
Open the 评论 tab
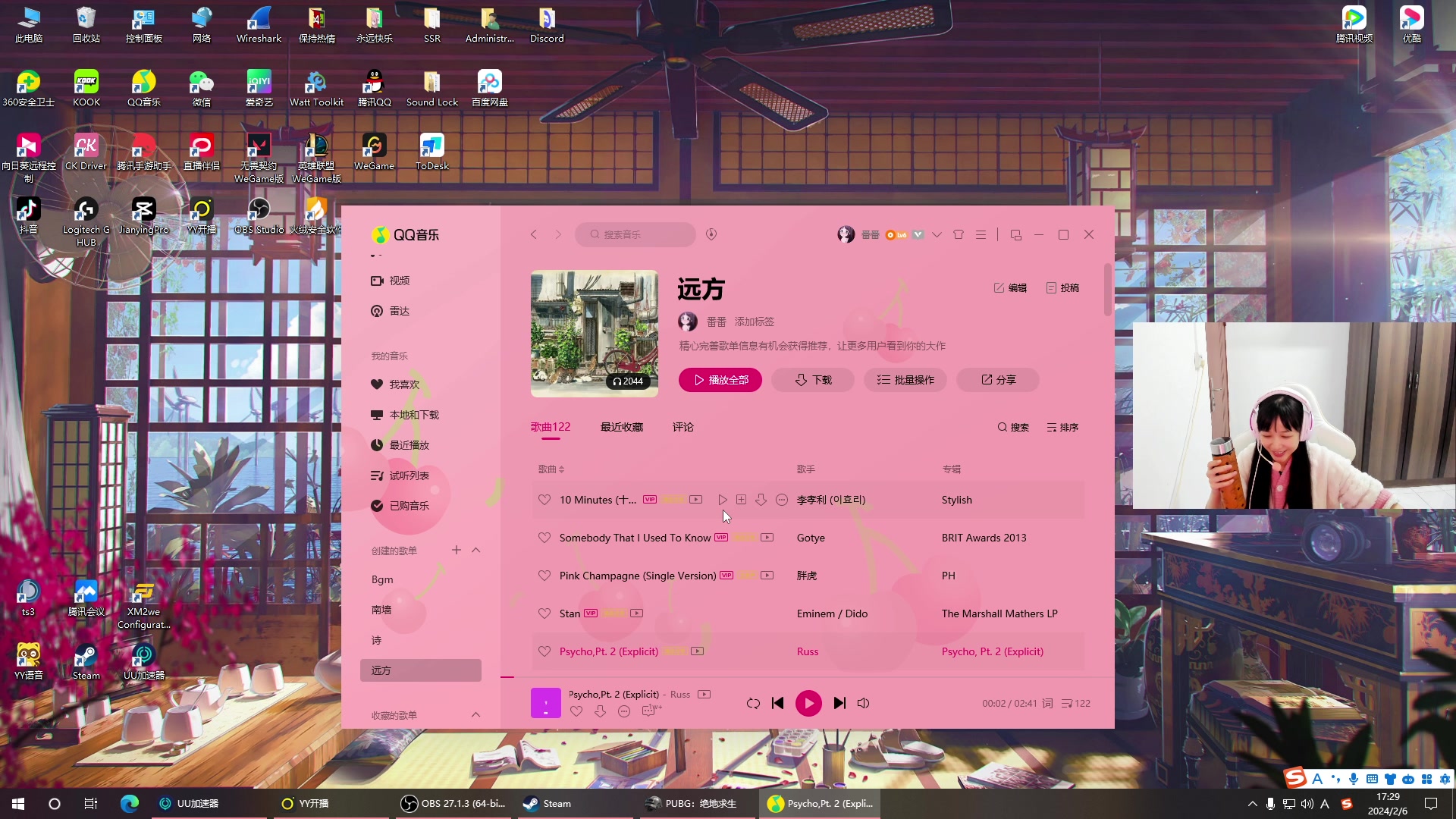pos(682,428)
